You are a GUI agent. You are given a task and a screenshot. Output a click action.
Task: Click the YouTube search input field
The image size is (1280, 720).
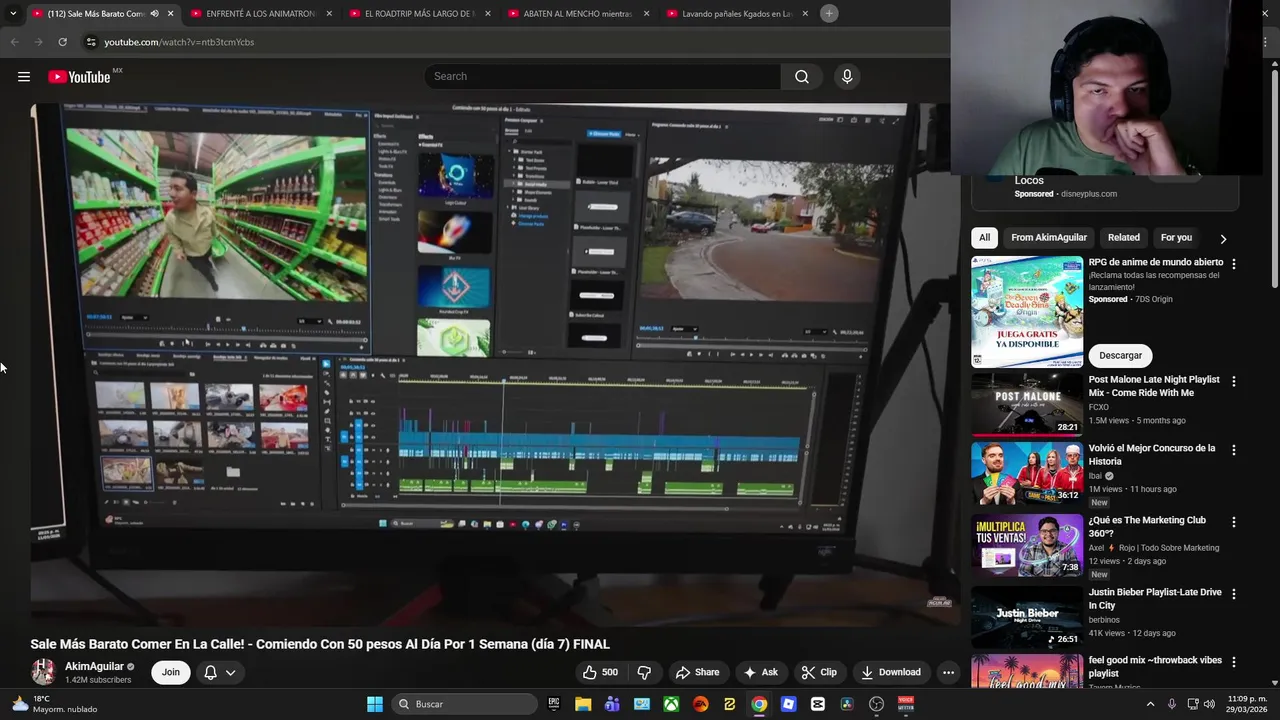click(603, 77)
